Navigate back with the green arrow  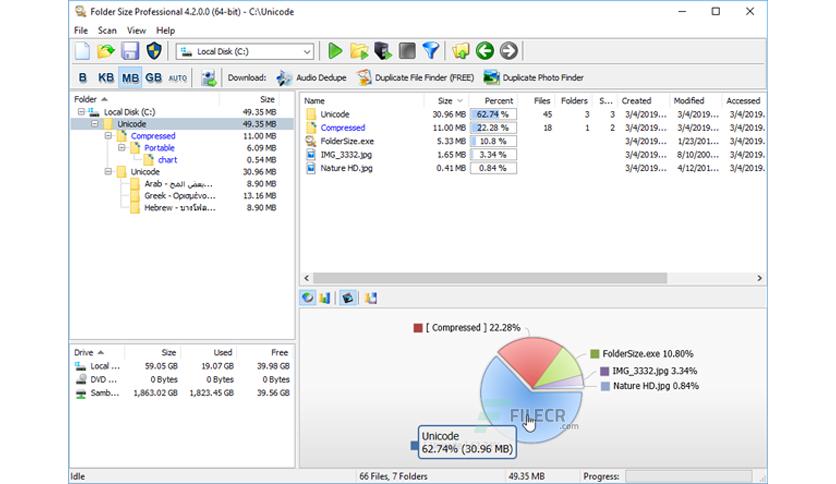[x=485, y=51]
